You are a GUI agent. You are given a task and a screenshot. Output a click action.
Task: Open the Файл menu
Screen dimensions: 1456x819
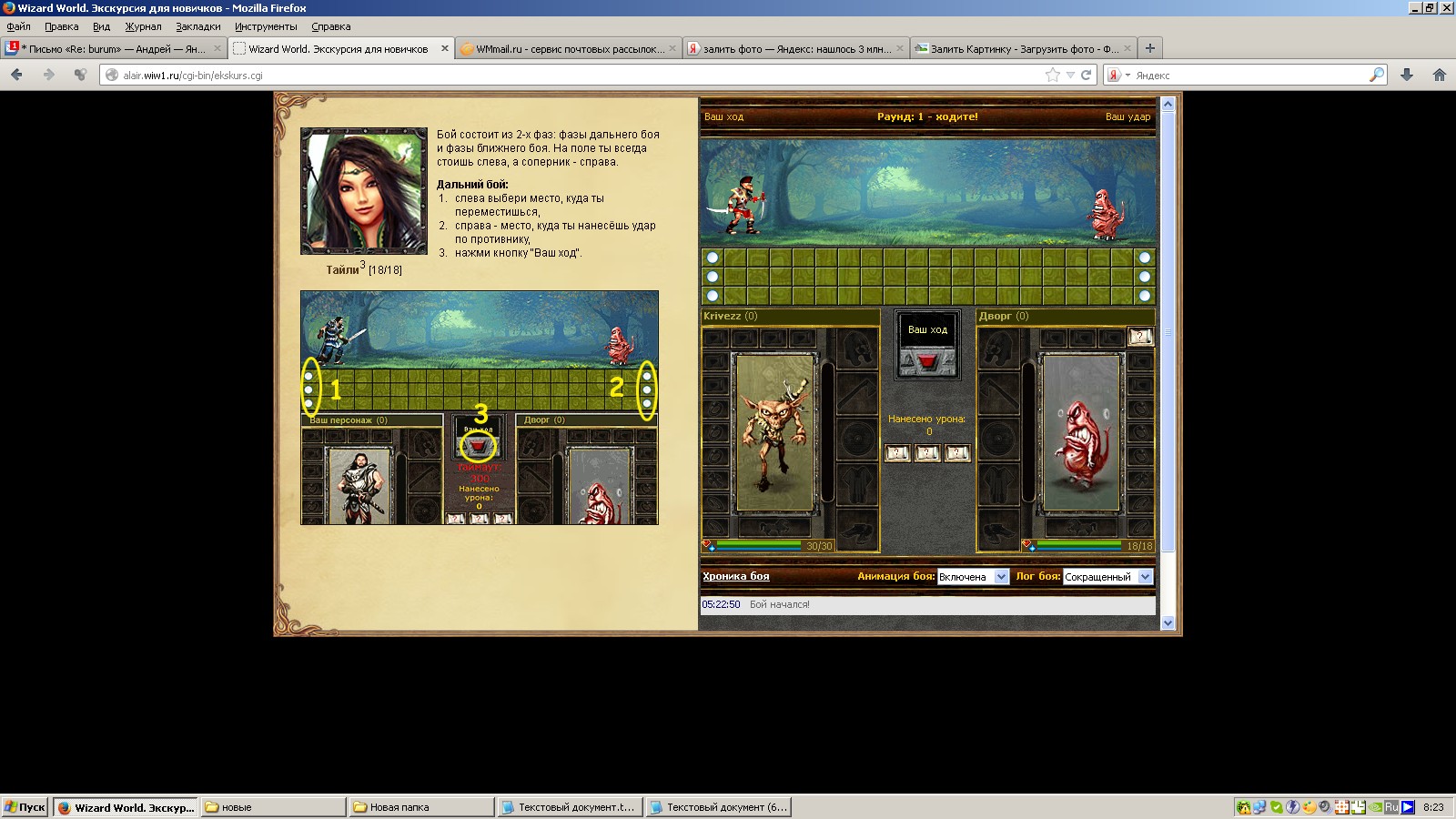[18, 26]
